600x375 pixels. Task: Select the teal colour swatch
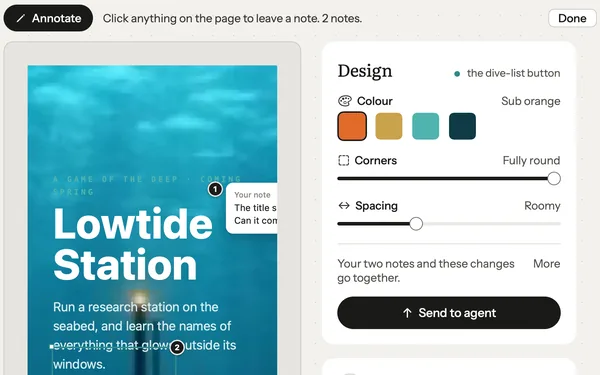tap(426, 126)
